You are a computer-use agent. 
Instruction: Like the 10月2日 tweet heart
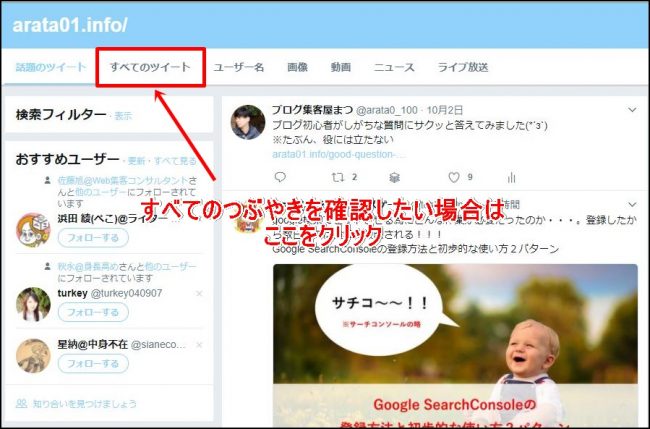tap(454, 177)
